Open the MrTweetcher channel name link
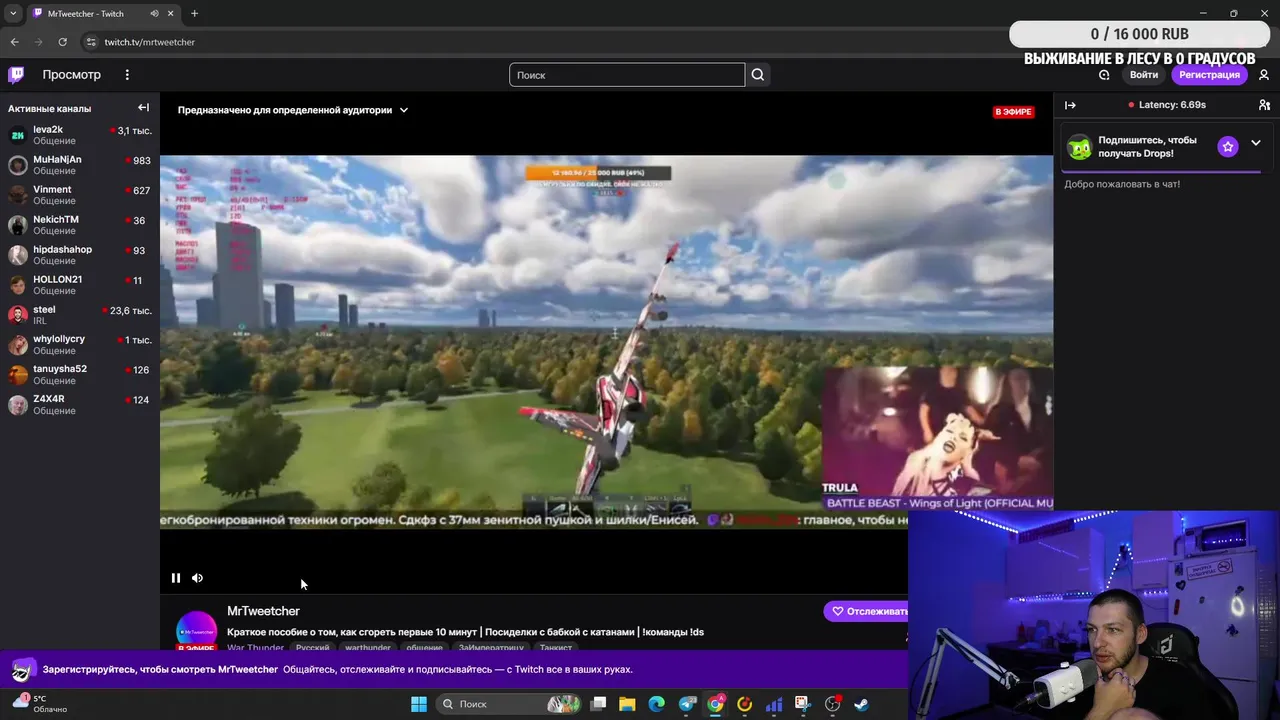Screen dimensions: 1280x720 (263, 611)
